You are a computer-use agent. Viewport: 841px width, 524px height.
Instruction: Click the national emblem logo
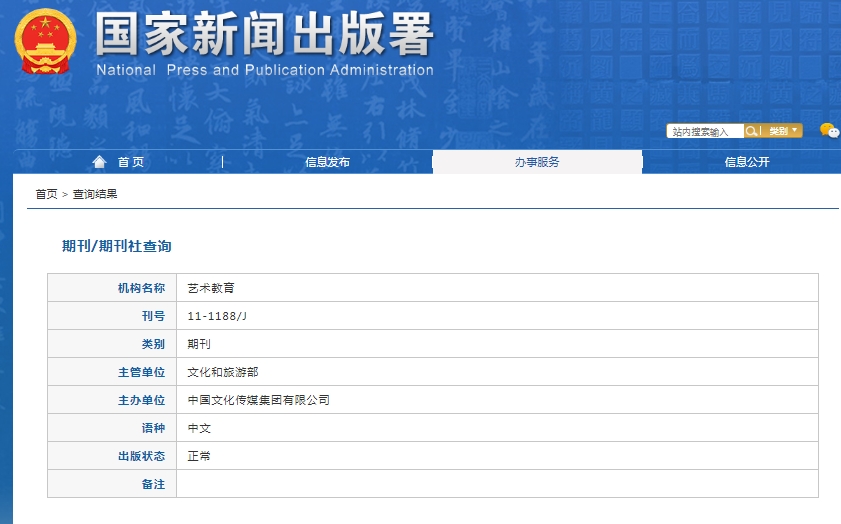click(46, 42)
